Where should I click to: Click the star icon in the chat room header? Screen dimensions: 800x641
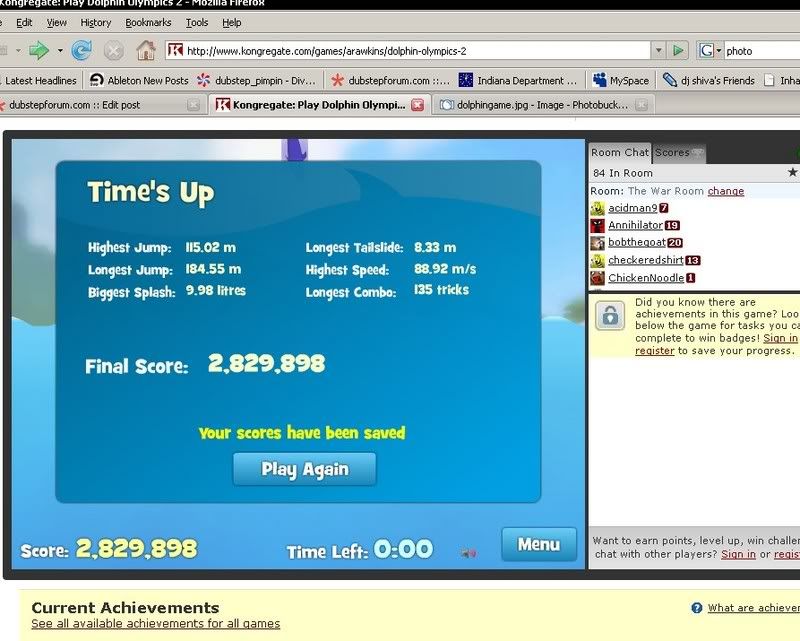click(792, 172)
